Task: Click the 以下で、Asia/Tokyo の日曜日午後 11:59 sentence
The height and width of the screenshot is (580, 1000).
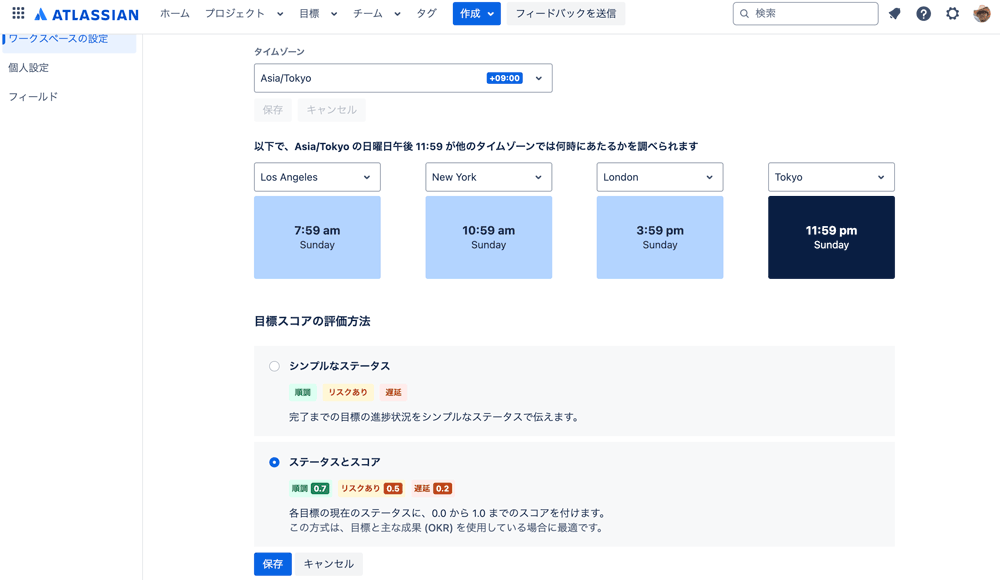Action: [476, 146]
